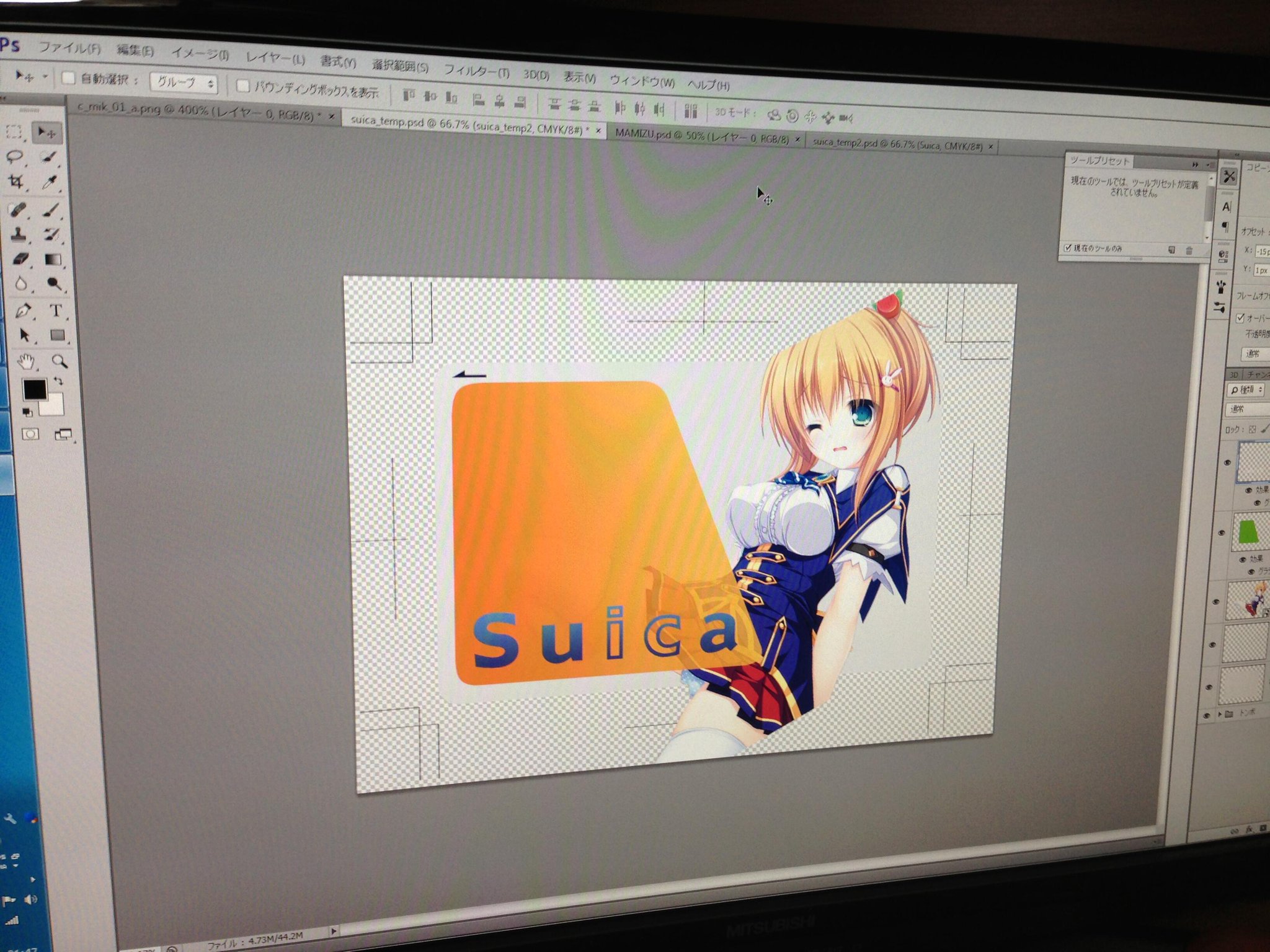Change the screen mode icon
The height and width of the screenshot is (952, 1270).
click(x=63, y=434)
